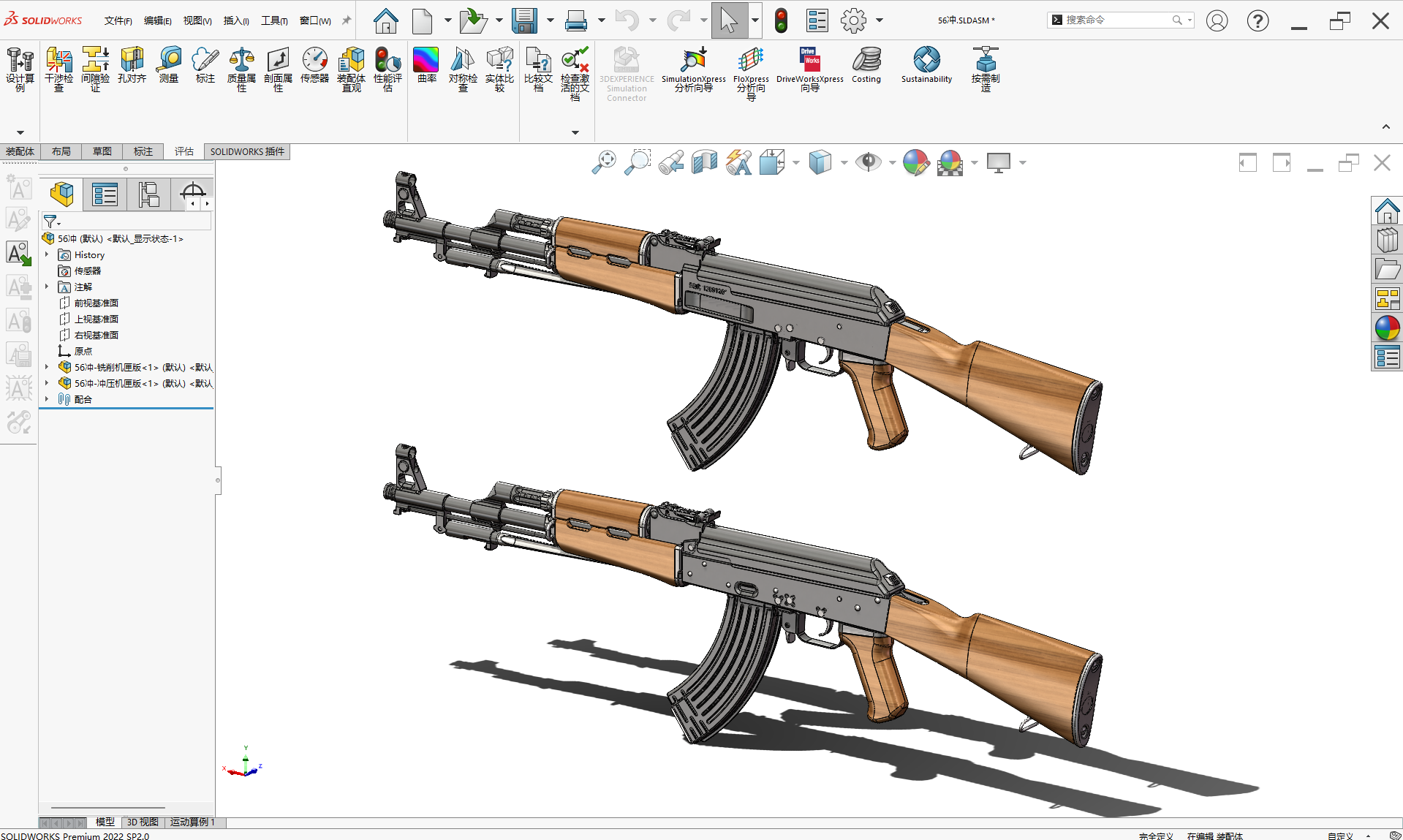Viewport: 1403px width, 840px height.
Task: Expand the History tree node
Action: (47, 254)
